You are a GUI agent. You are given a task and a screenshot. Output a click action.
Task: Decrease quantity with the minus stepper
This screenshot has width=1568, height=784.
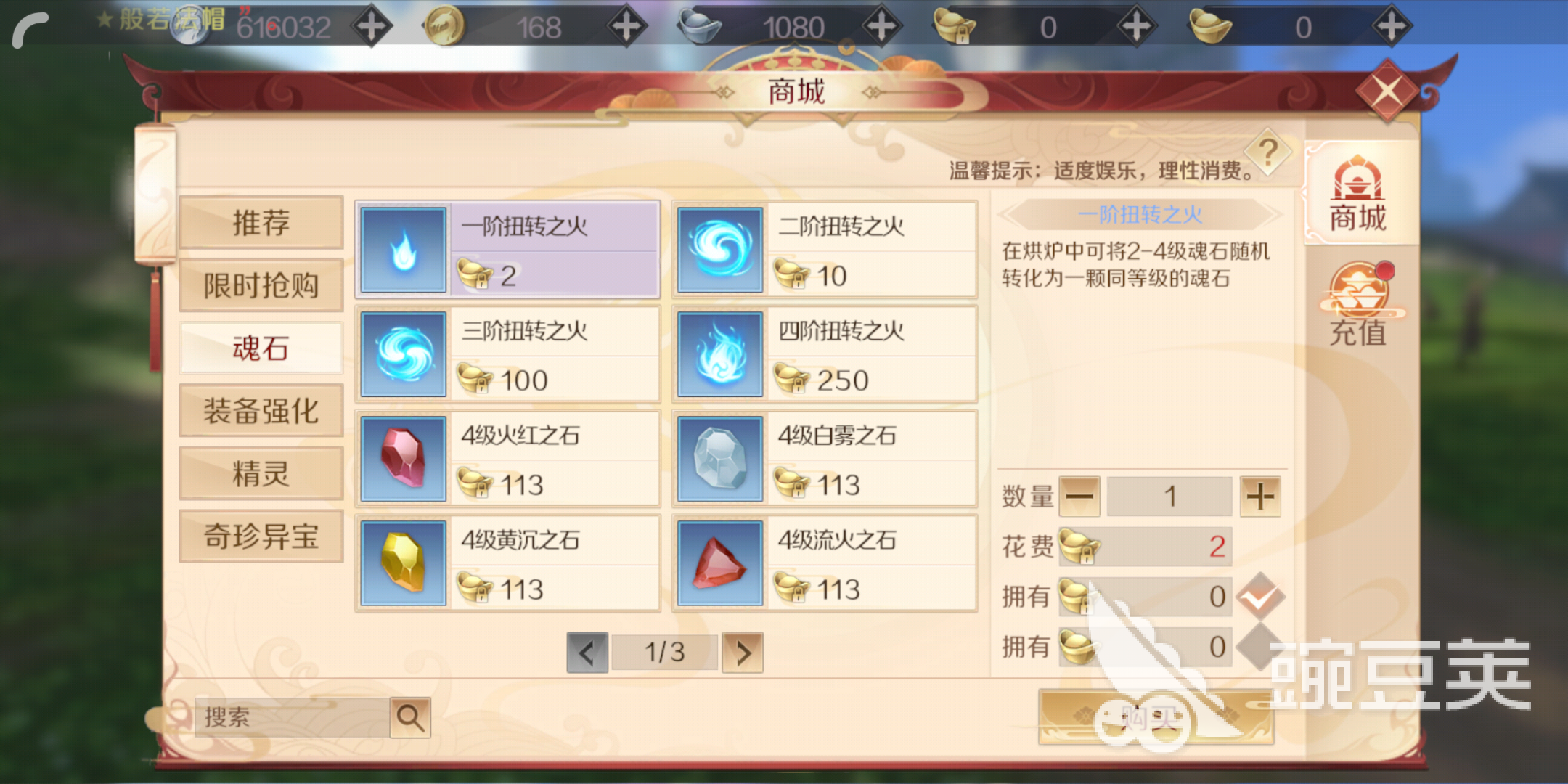pos(1079,497)
